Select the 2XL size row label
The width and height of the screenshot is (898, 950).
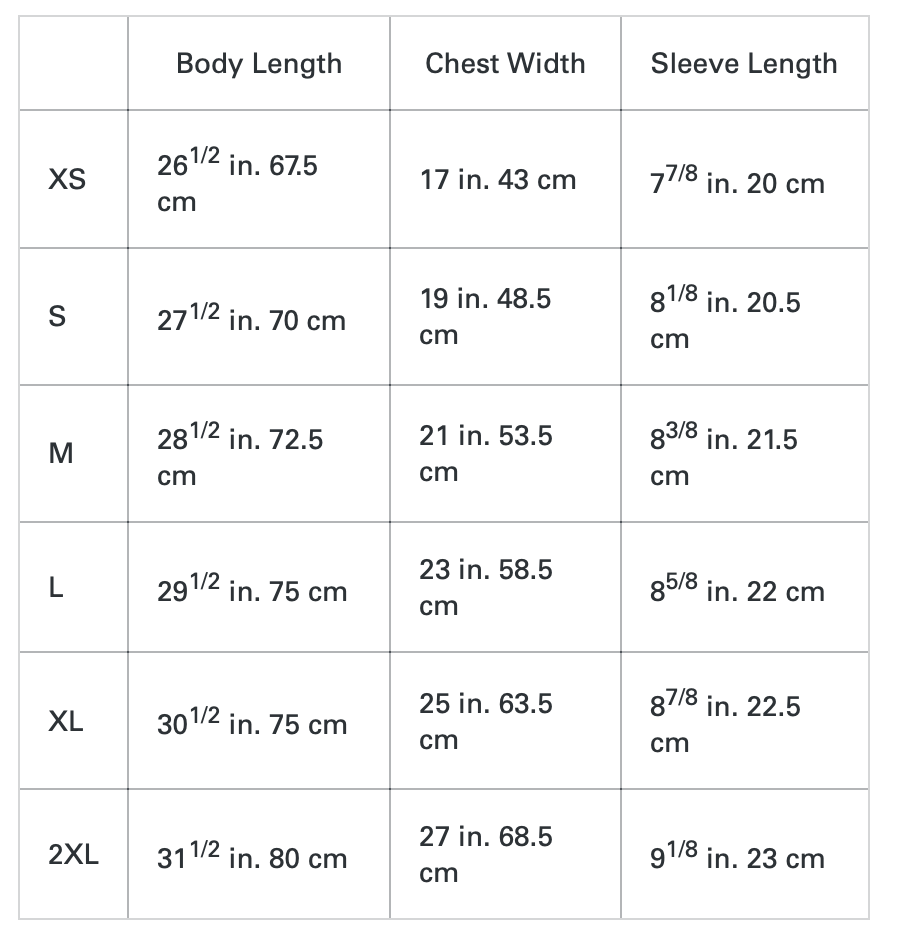(x=74, y=856)
